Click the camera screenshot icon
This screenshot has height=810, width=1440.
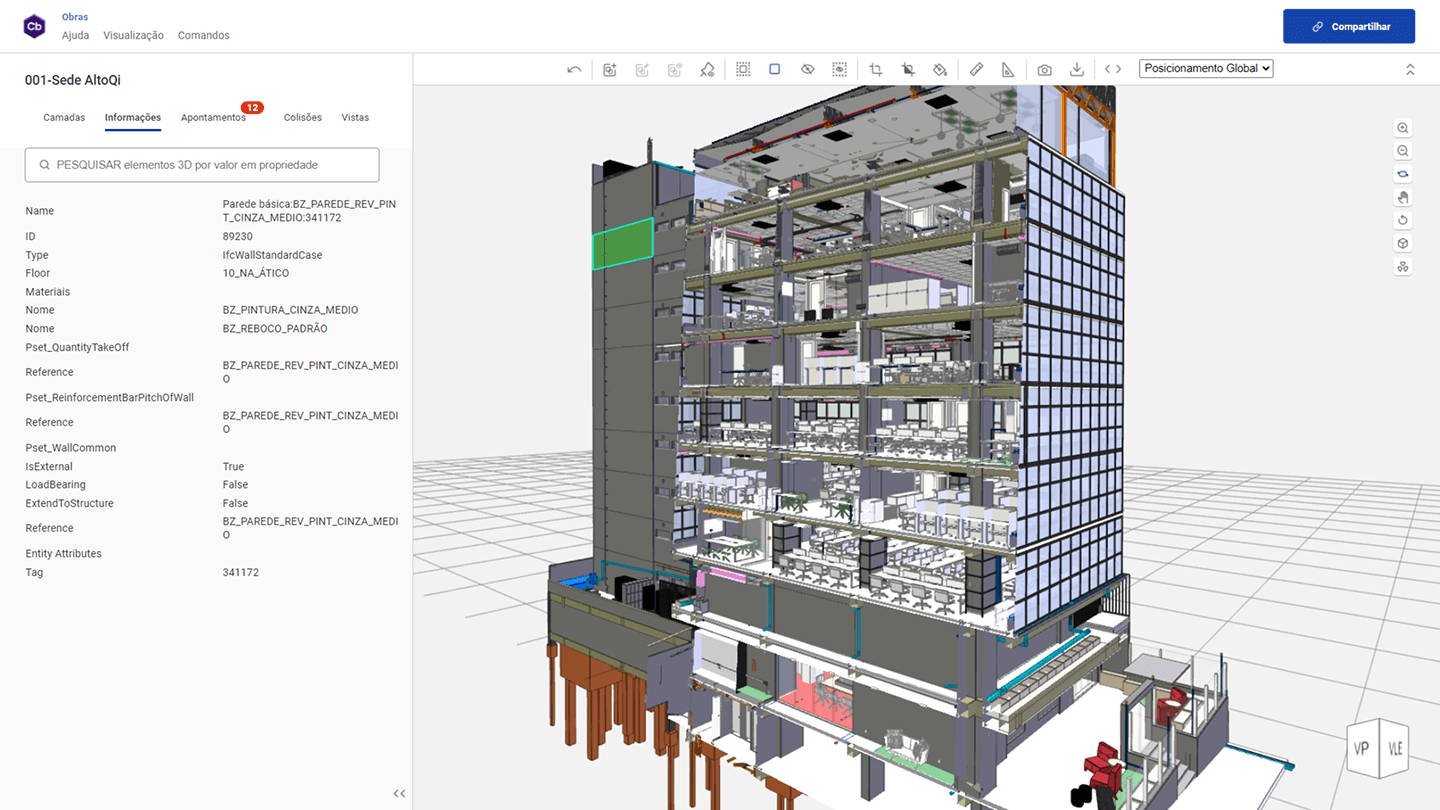click(x=1044, y=69)
